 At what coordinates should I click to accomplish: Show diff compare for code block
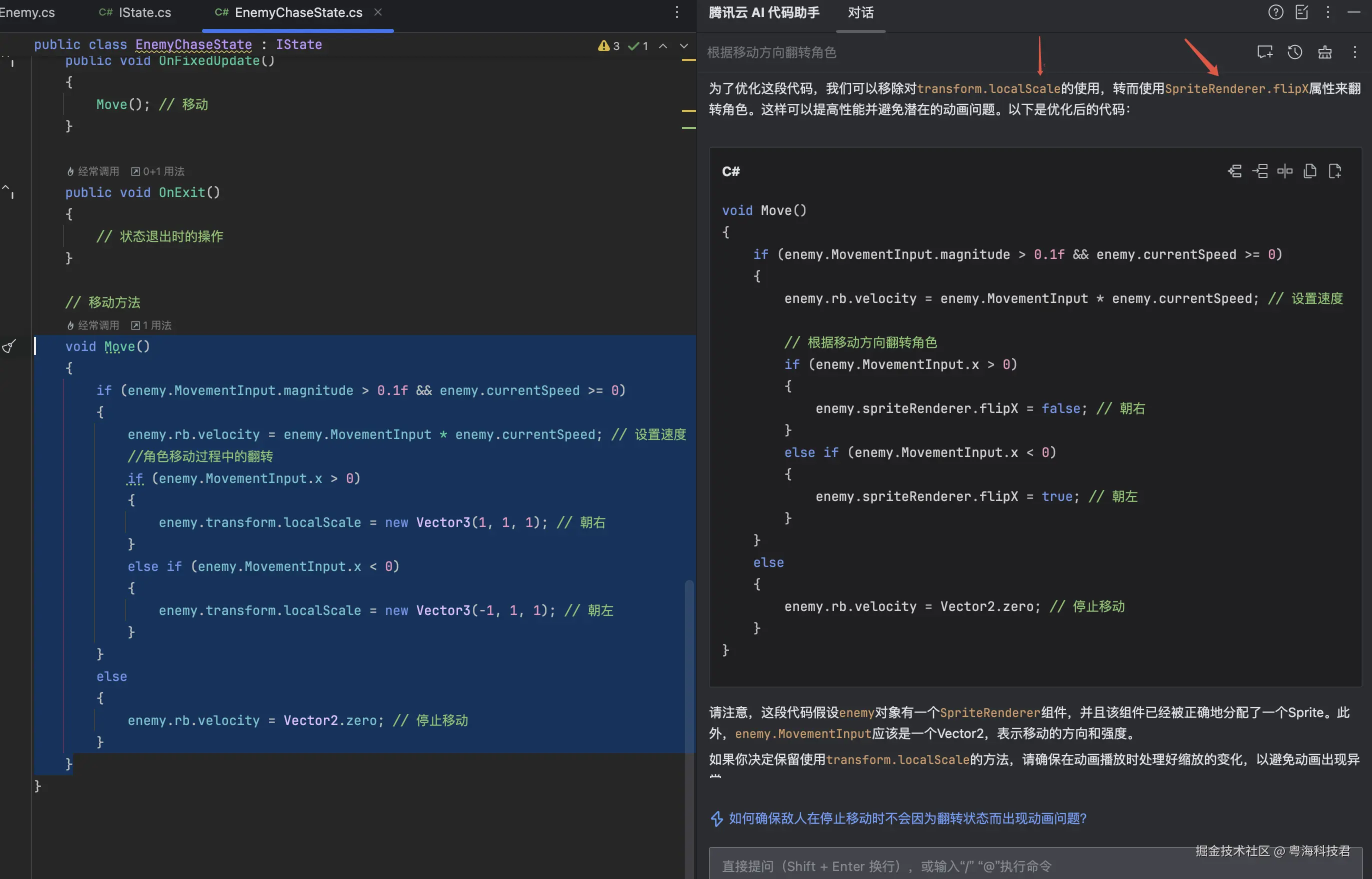pyautogui.click(x=1284, y=171)
